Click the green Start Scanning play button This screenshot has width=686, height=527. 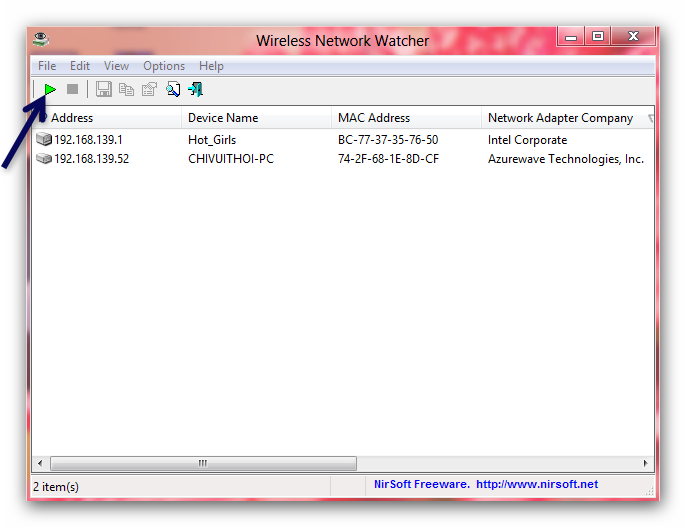coord(50,90)
